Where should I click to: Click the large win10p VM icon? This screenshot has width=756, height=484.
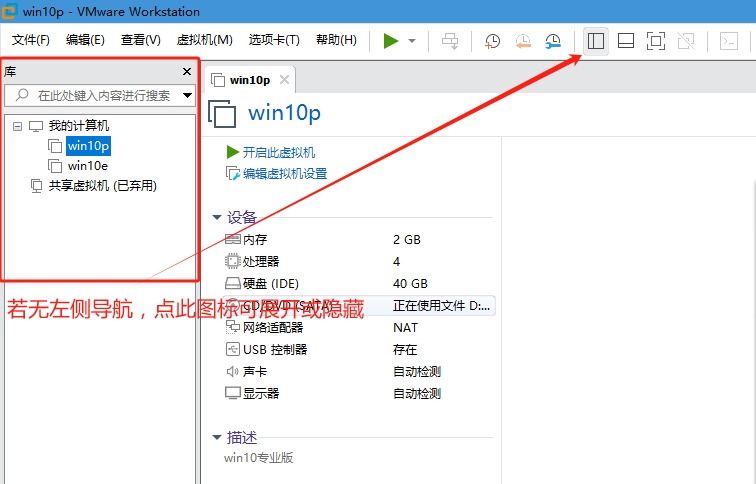coord(222,114)
